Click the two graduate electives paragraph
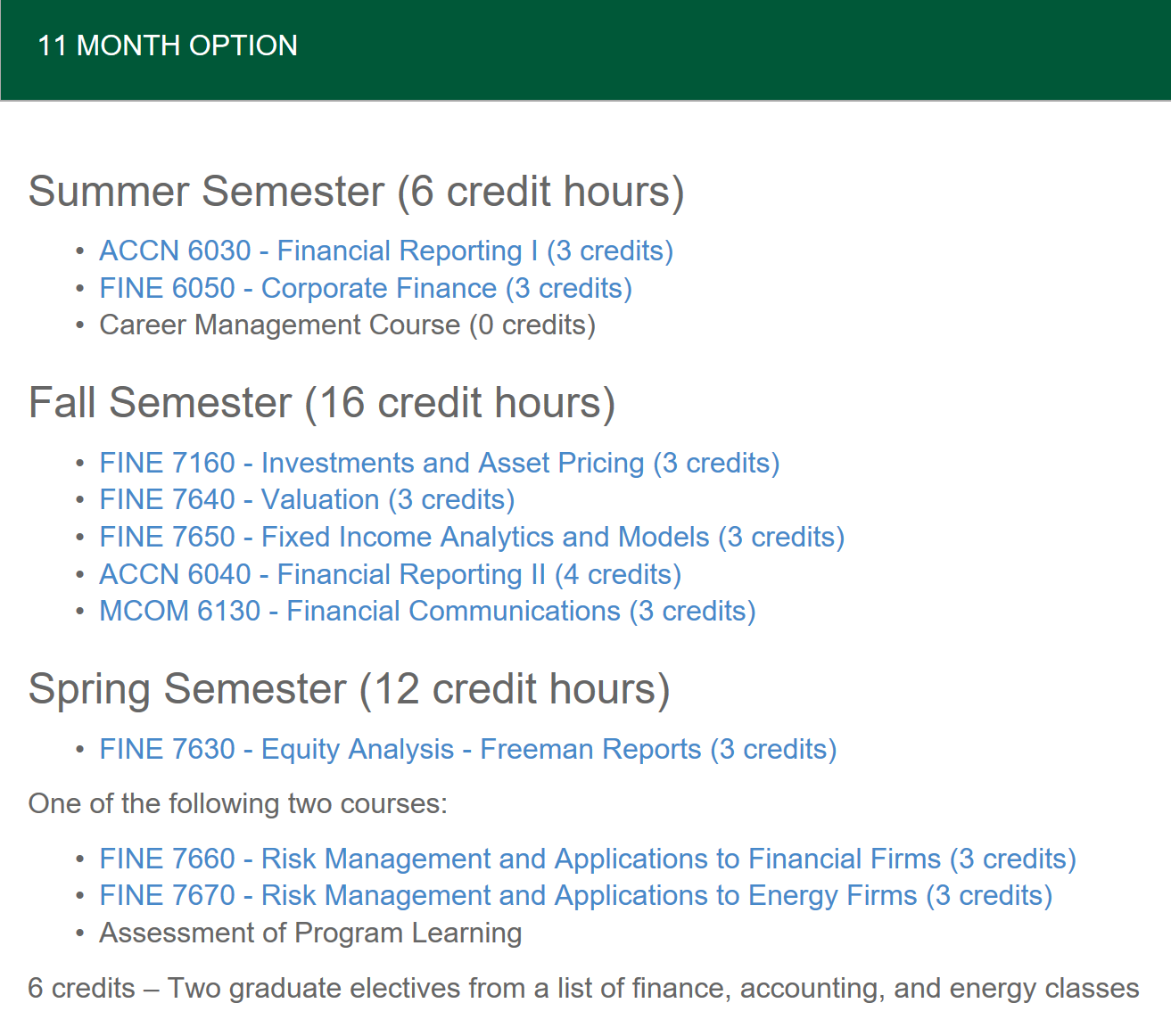Image resolution: width=1171 pixels, height=1036 pixels. click(x=583, y=989)
